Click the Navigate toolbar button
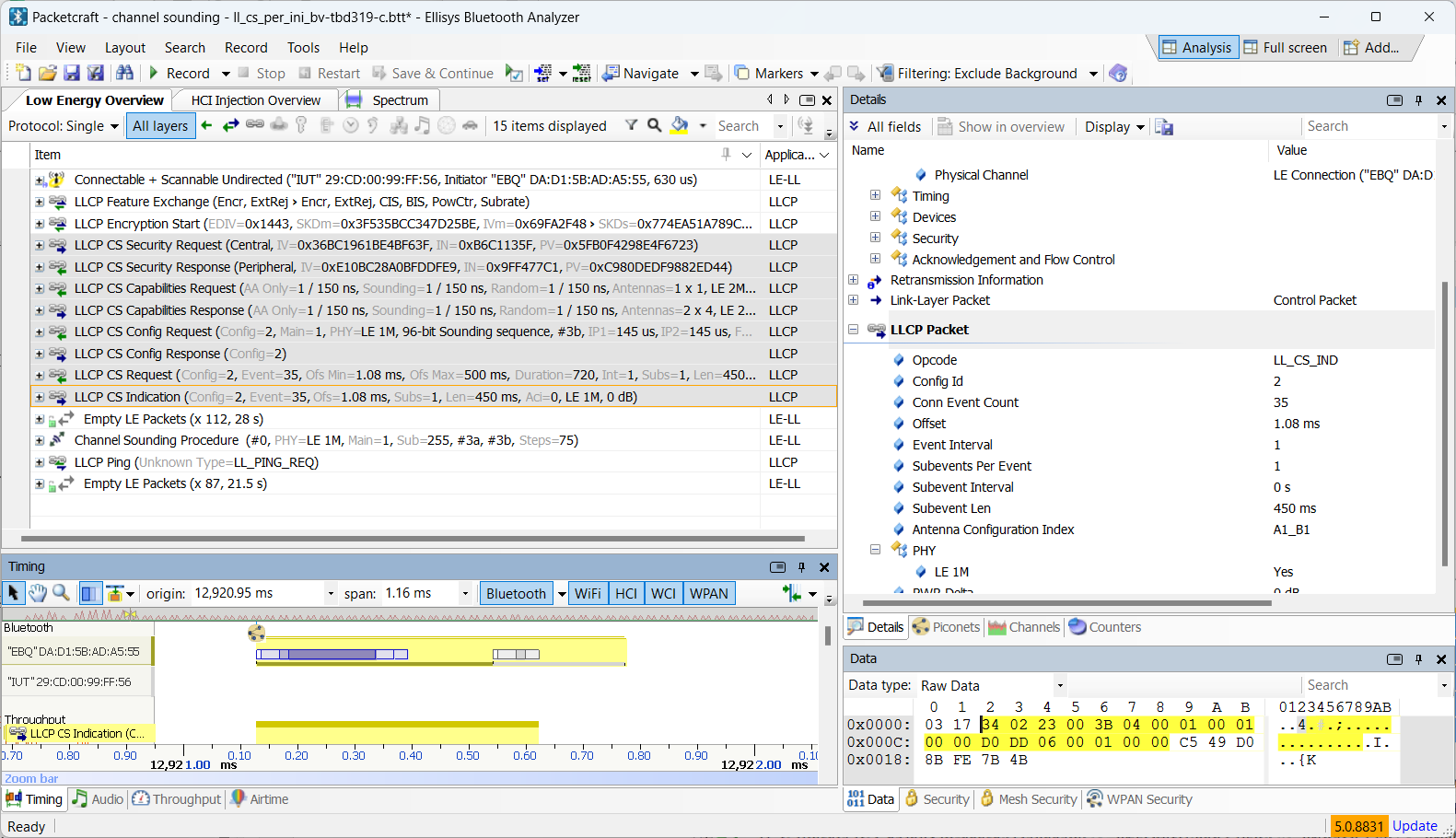The height and width of the screenshot is (838, 1456). click(x=641, y=74)
